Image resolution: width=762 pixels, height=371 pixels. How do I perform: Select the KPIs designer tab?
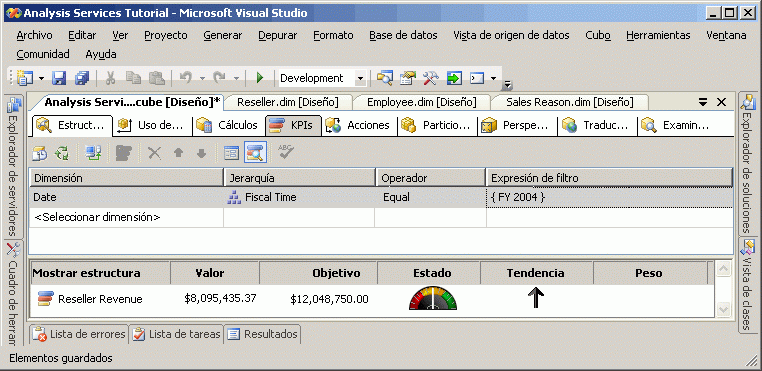(x=294, y=125)
